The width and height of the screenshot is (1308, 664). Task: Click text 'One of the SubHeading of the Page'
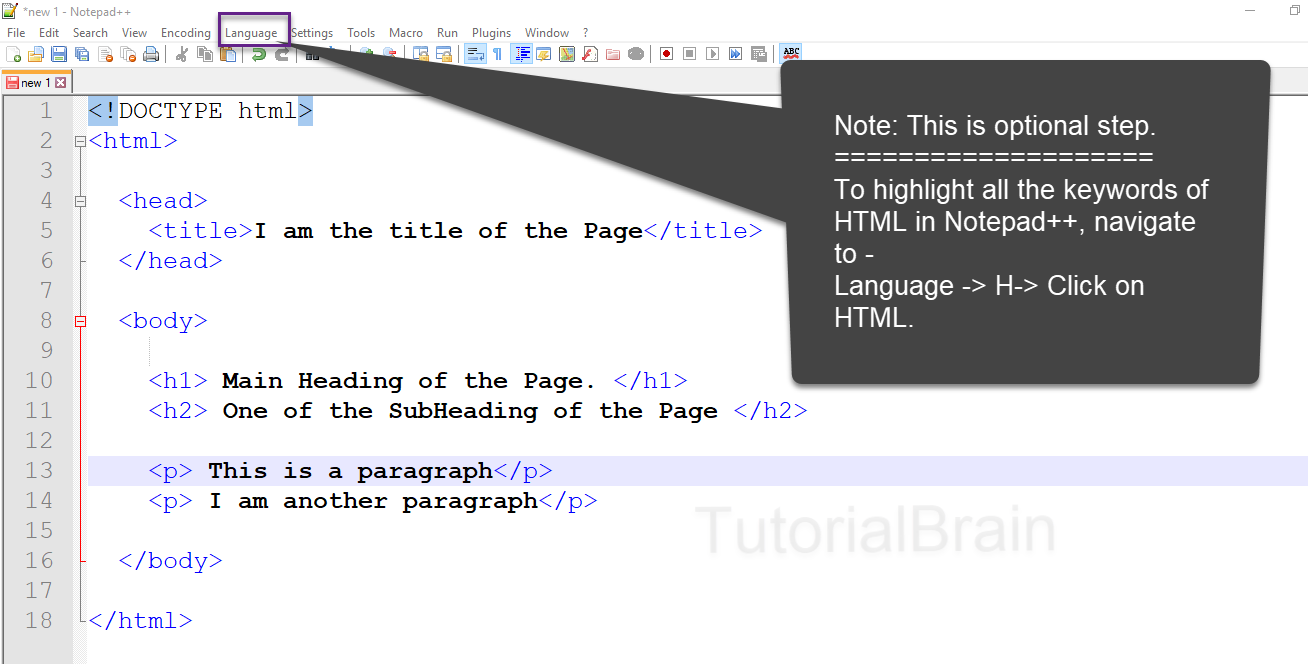pos(470,411)
